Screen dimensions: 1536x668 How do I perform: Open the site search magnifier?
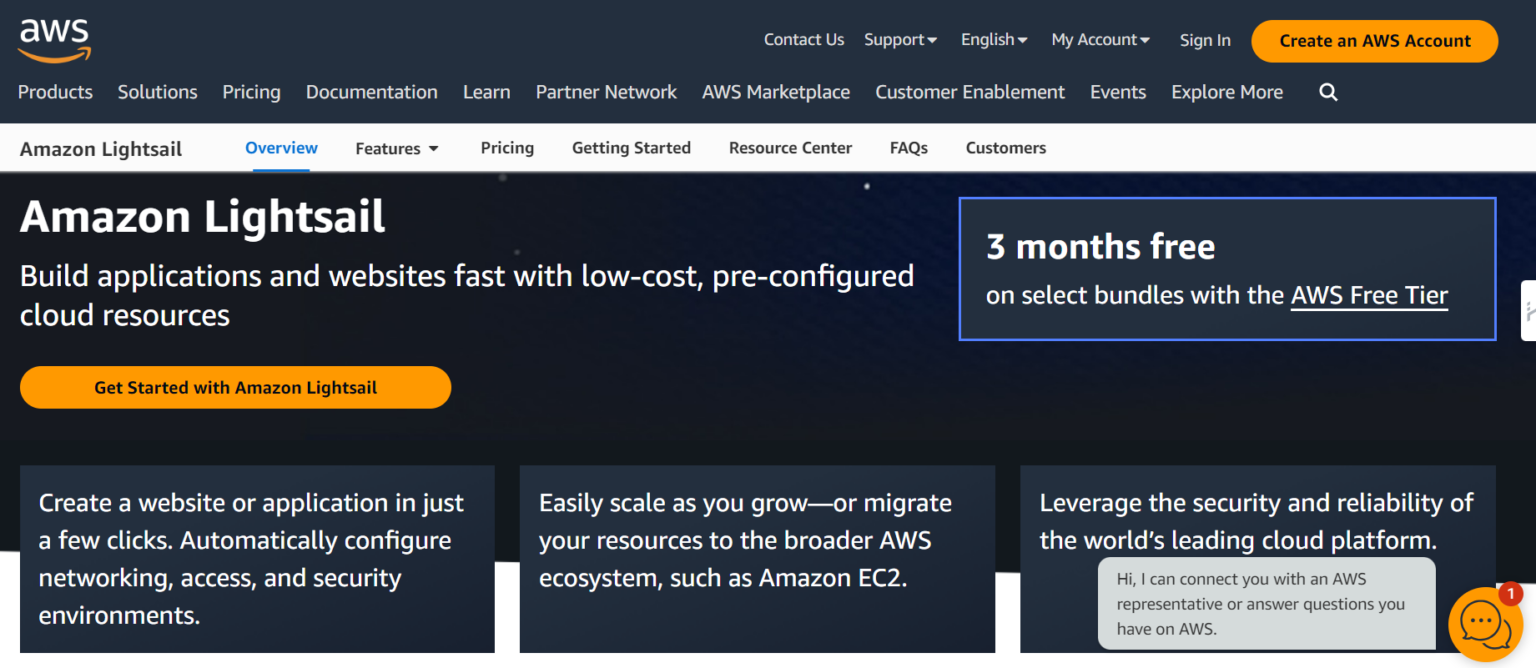point(1328,92)
